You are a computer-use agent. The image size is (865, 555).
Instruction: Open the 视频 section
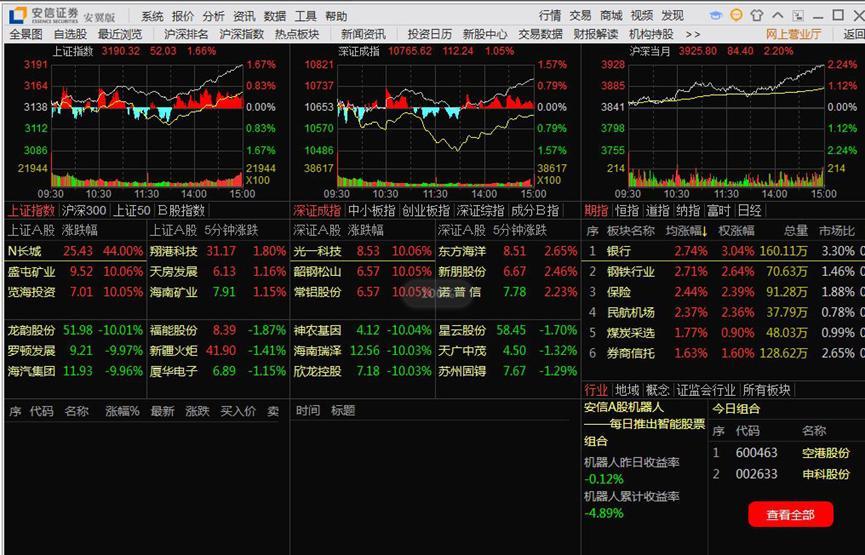tap(642, 15)
